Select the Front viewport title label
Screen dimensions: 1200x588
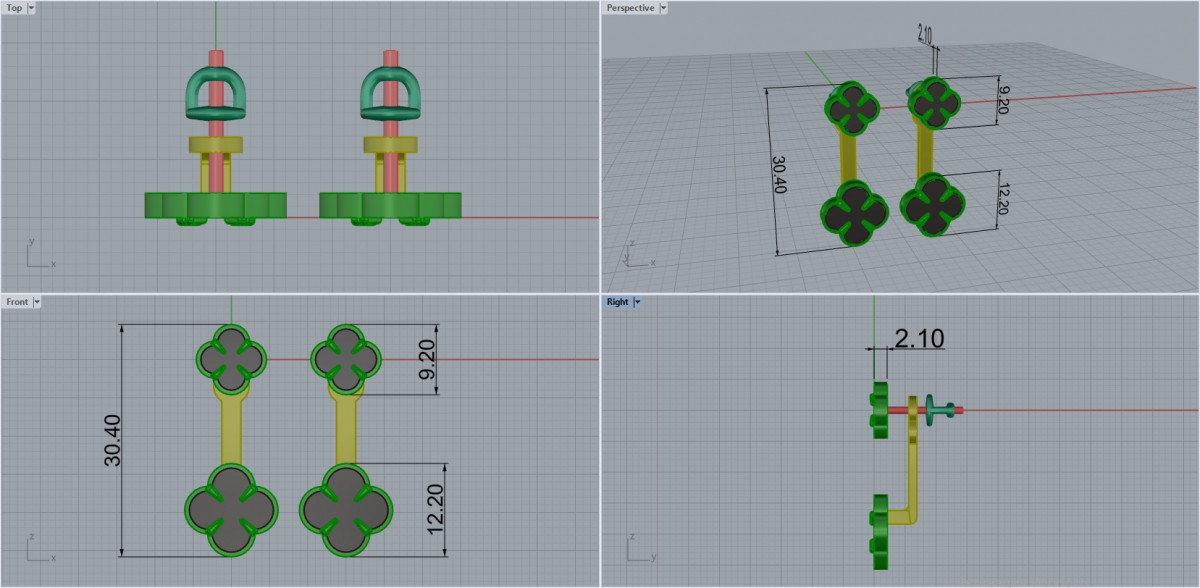17,301
